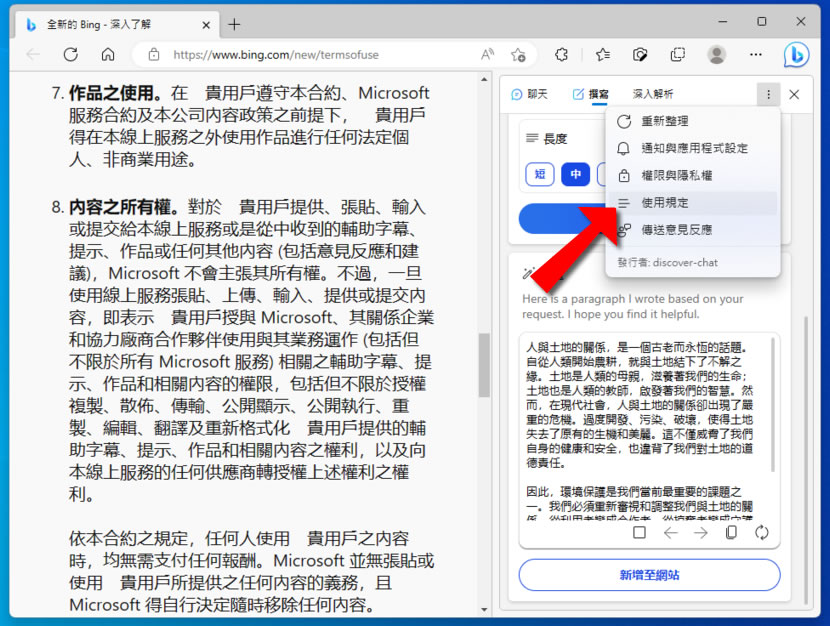Select 使用規定 menu item
This screenshot has width=830, height=626.
click(693, 203)
